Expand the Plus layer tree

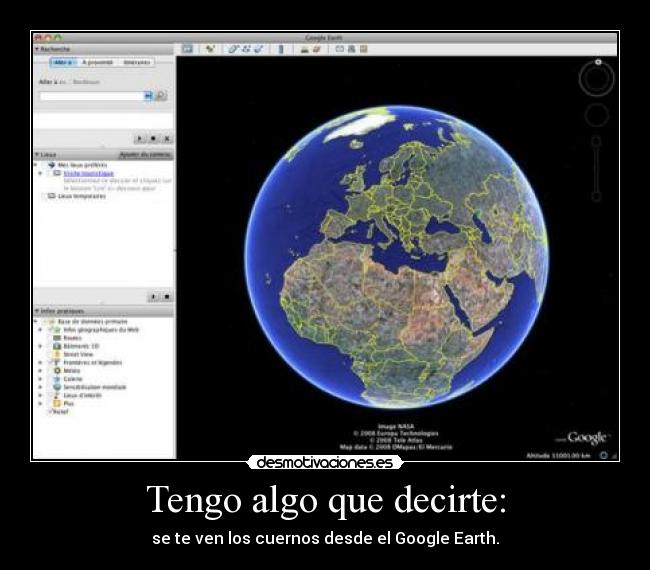coord(40,403)
